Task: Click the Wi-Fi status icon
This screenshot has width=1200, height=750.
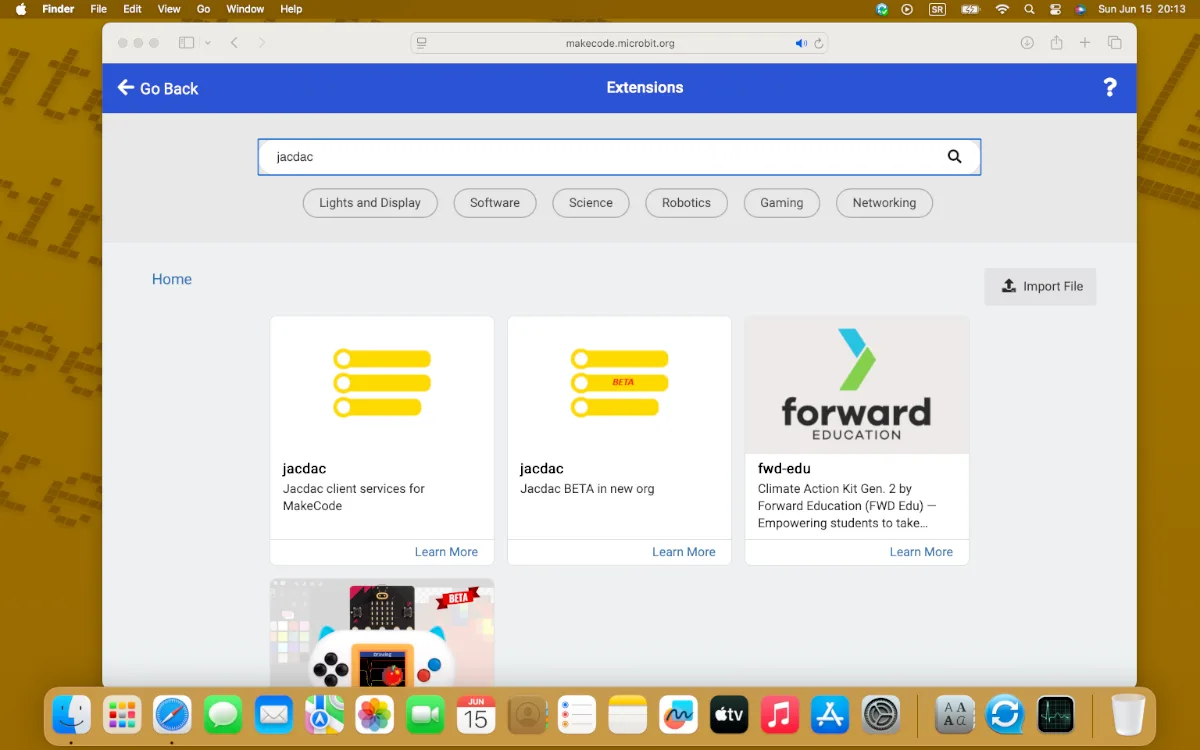Action: point(1002,9)
